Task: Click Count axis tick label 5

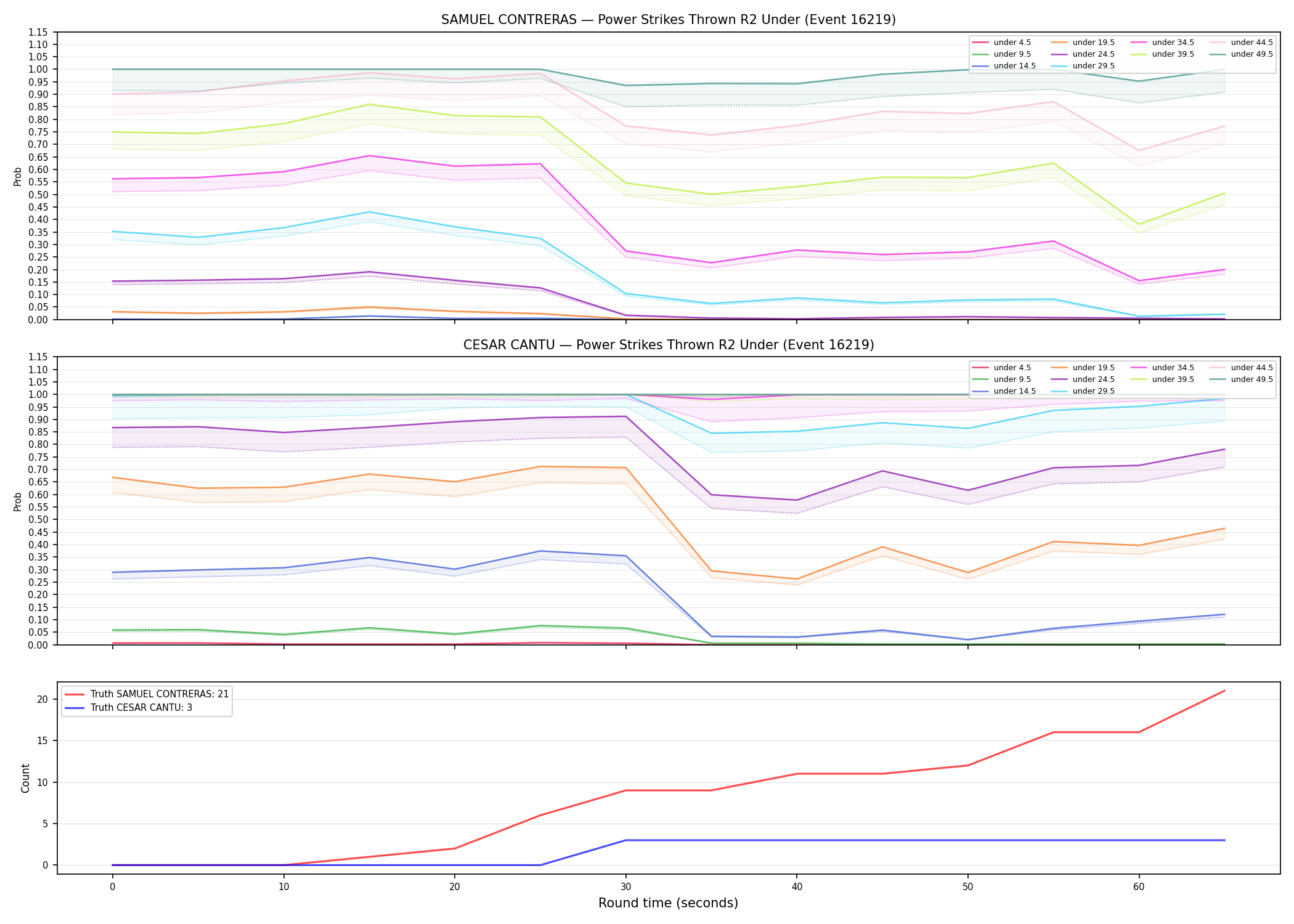Action: pos(45,824)
